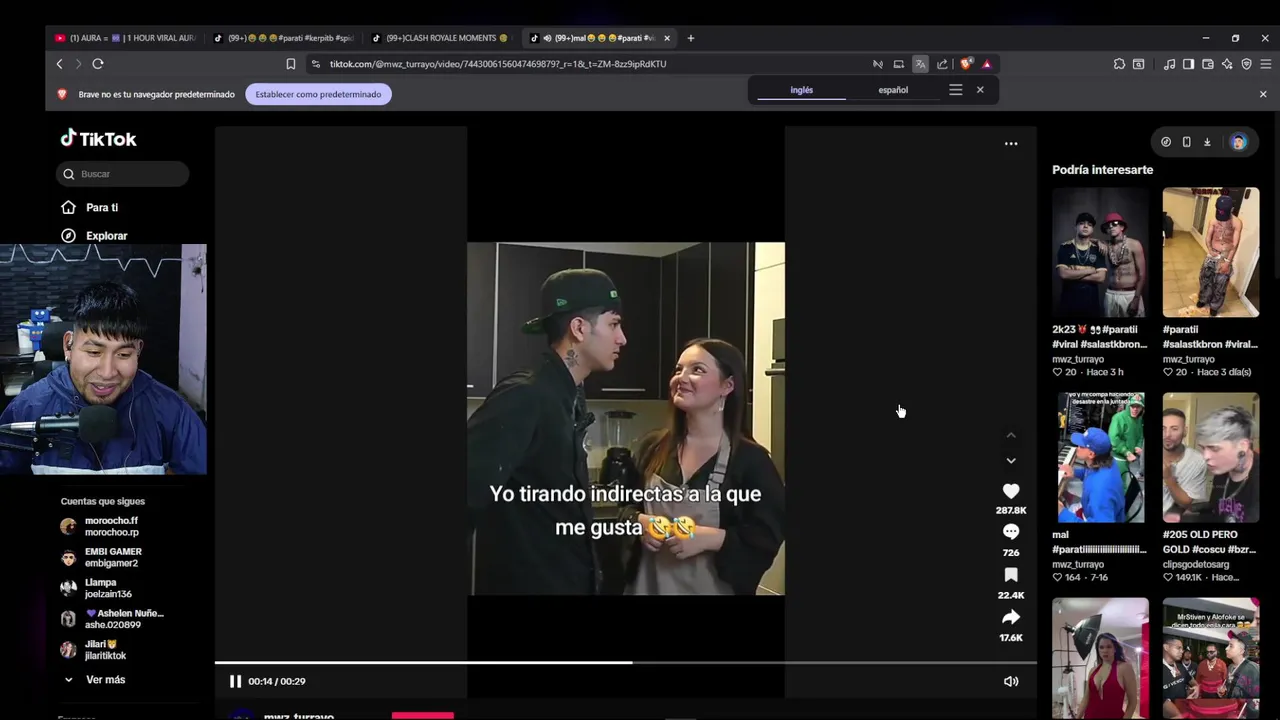1280x720 pixels.
Task: Switch to the #kerpitb TikTok tab
Action: click(x=283, y=38)
